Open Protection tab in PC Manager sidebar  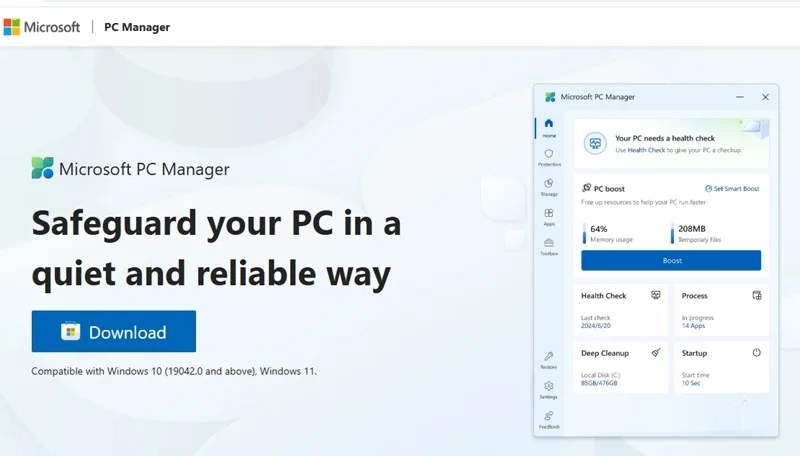tap(549, 158)
